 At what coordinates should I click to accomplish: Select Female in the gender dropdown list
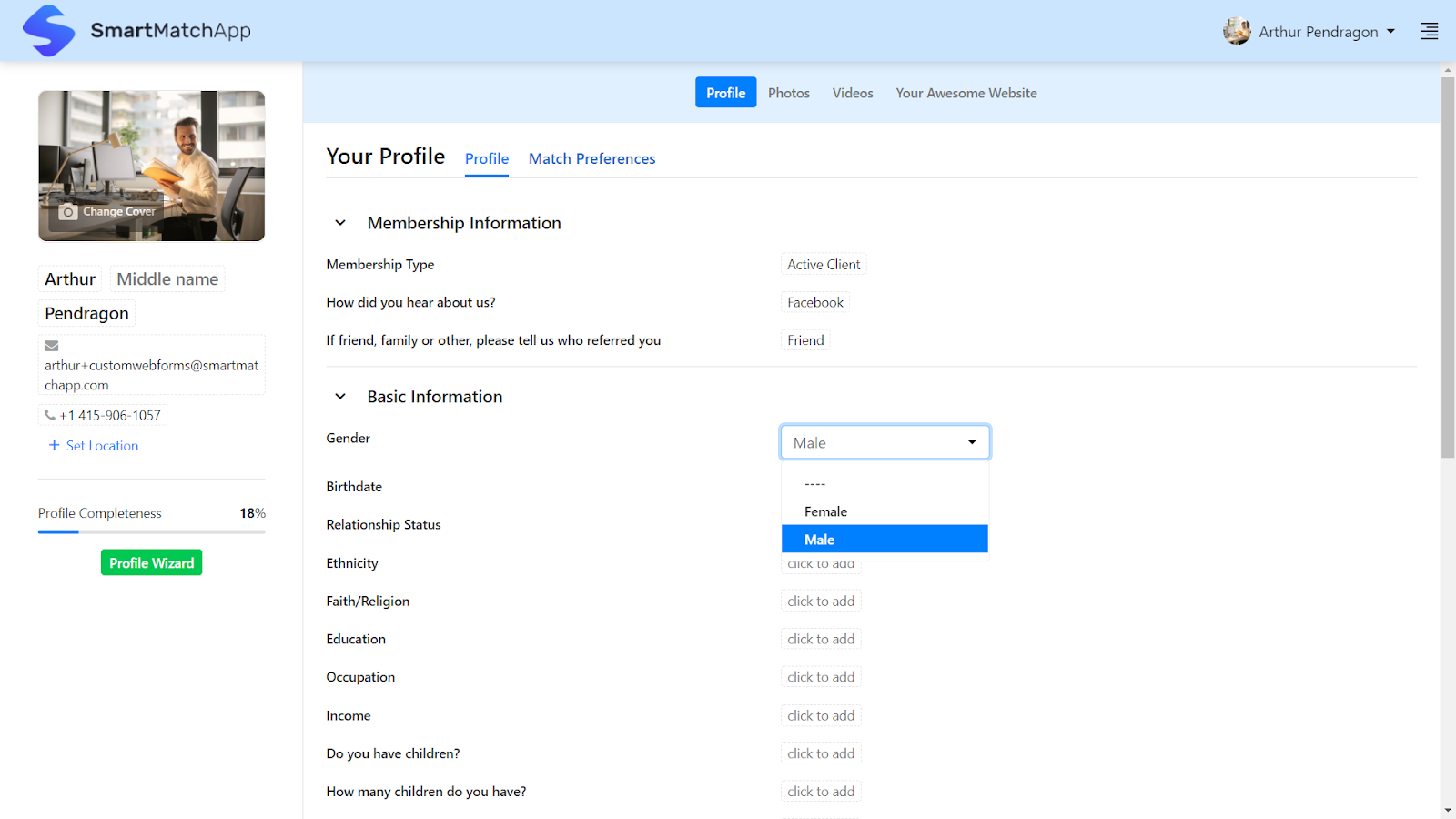coord(824,511)
